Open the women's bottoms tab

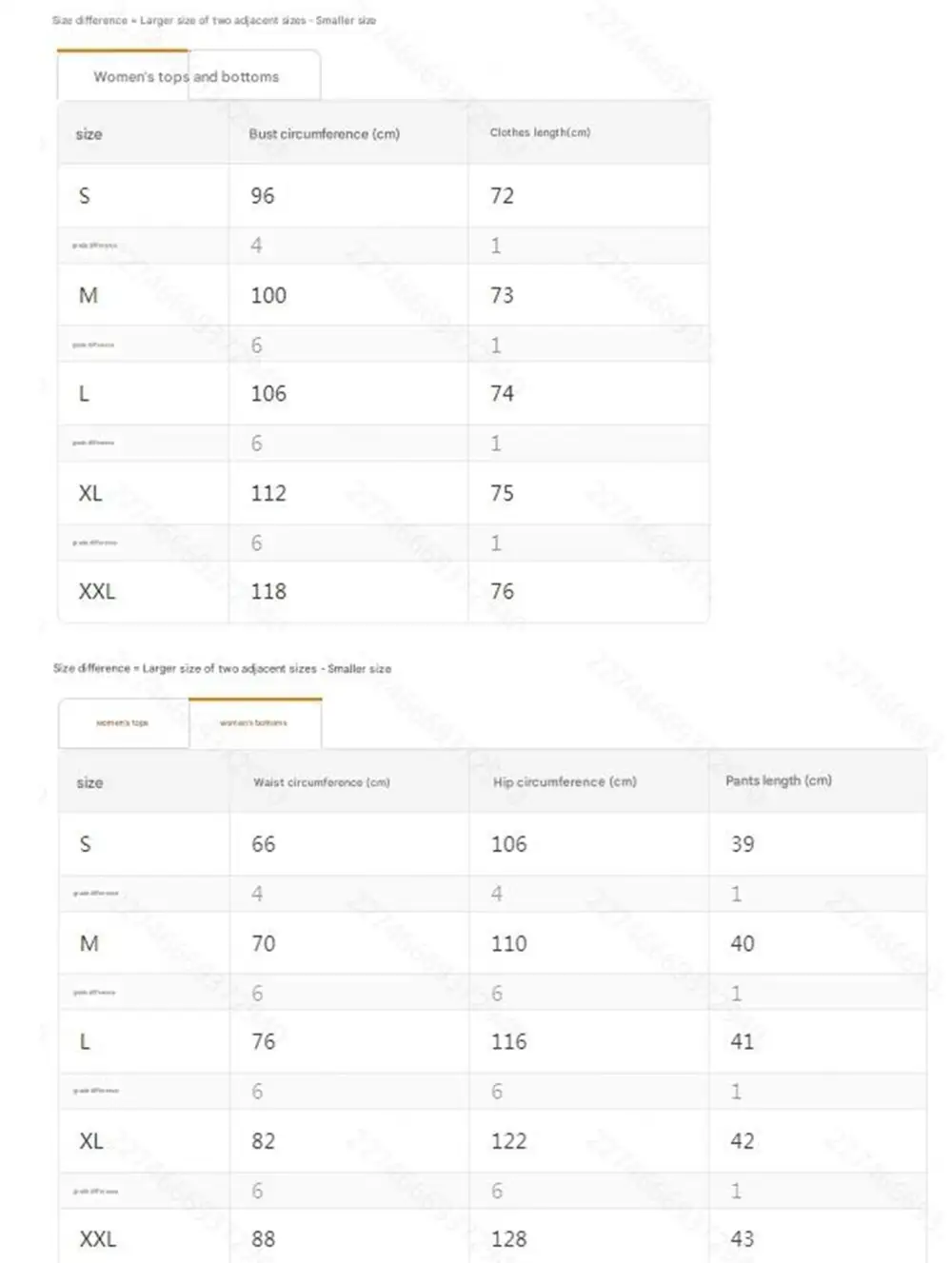[x=254, y=723]
